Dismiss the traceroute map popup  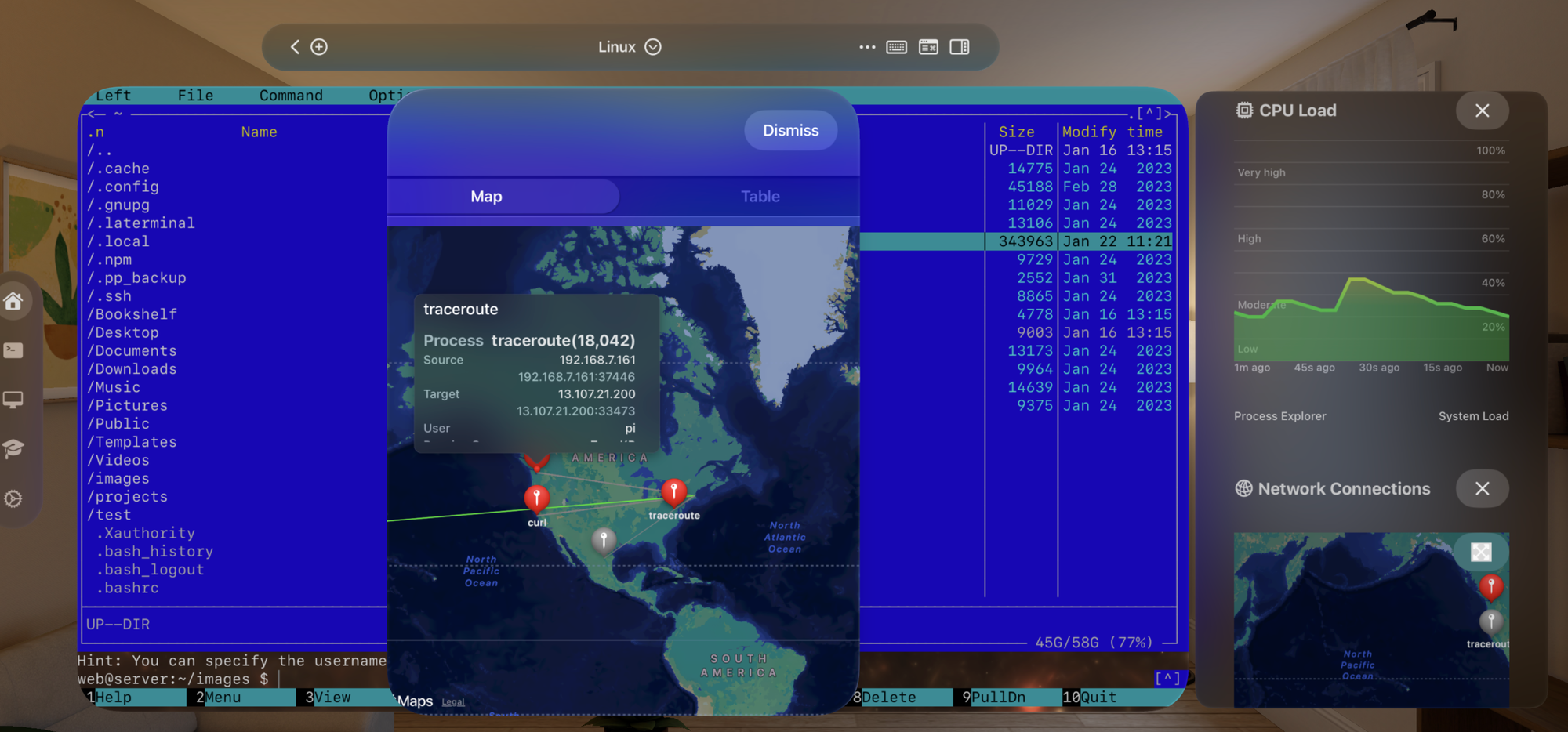click(790, 131)
